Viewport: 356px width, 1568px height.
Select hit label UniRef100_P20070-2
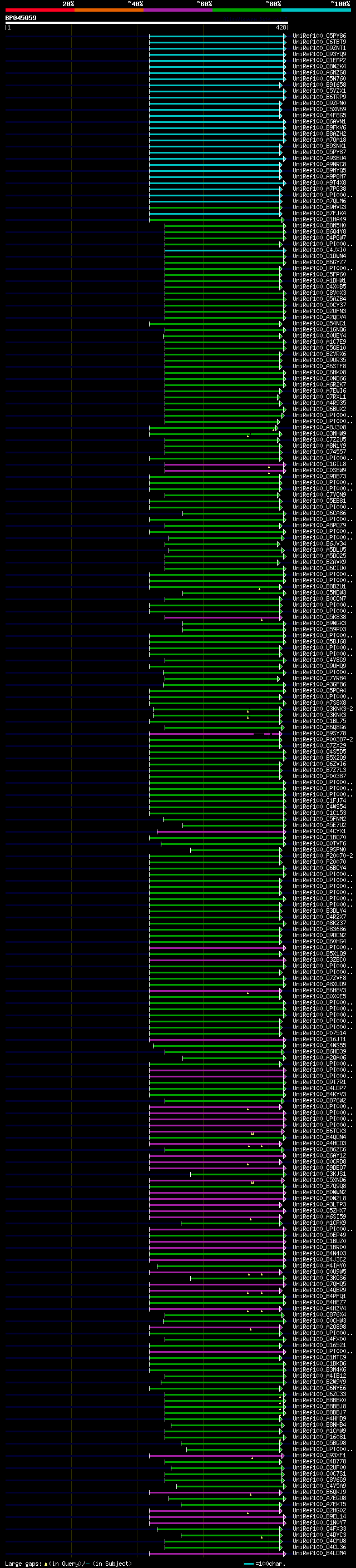[x=323, y=855]
